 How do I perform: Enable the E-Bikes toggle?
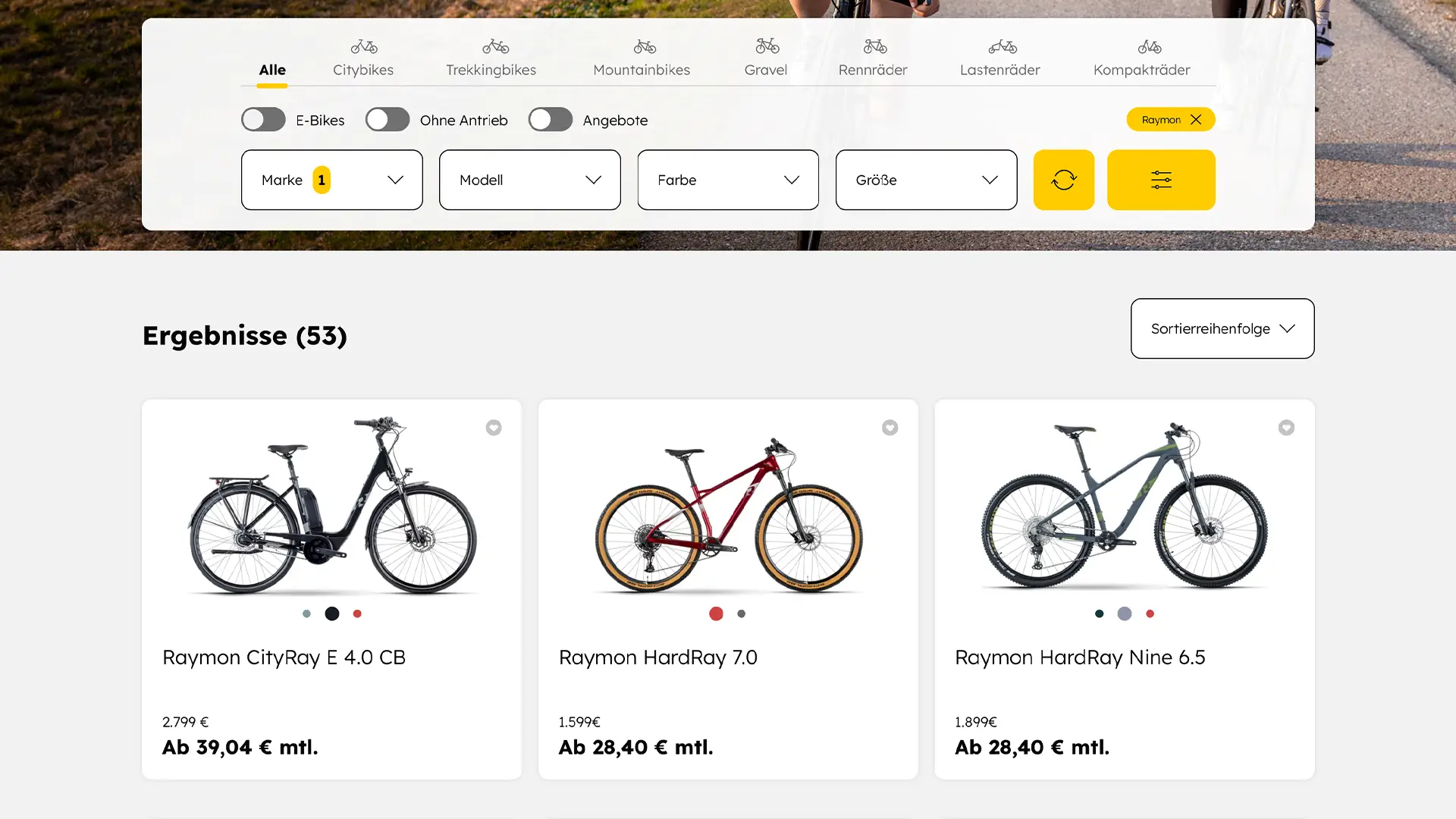[x=263, y=120]
